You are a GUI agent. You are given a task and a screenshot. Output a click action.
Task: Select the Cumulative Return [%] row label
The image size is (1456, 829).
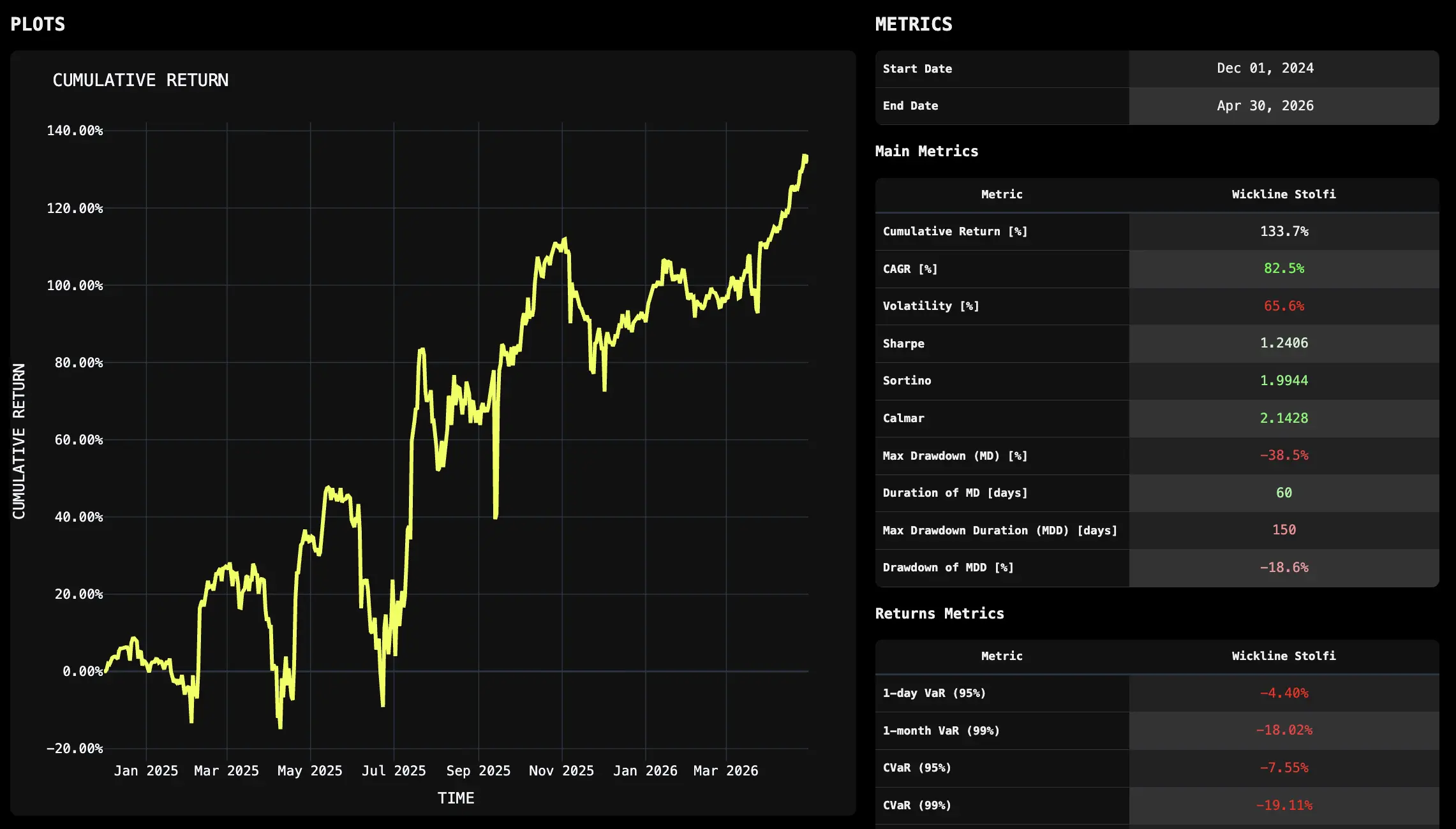coord(955,231)
